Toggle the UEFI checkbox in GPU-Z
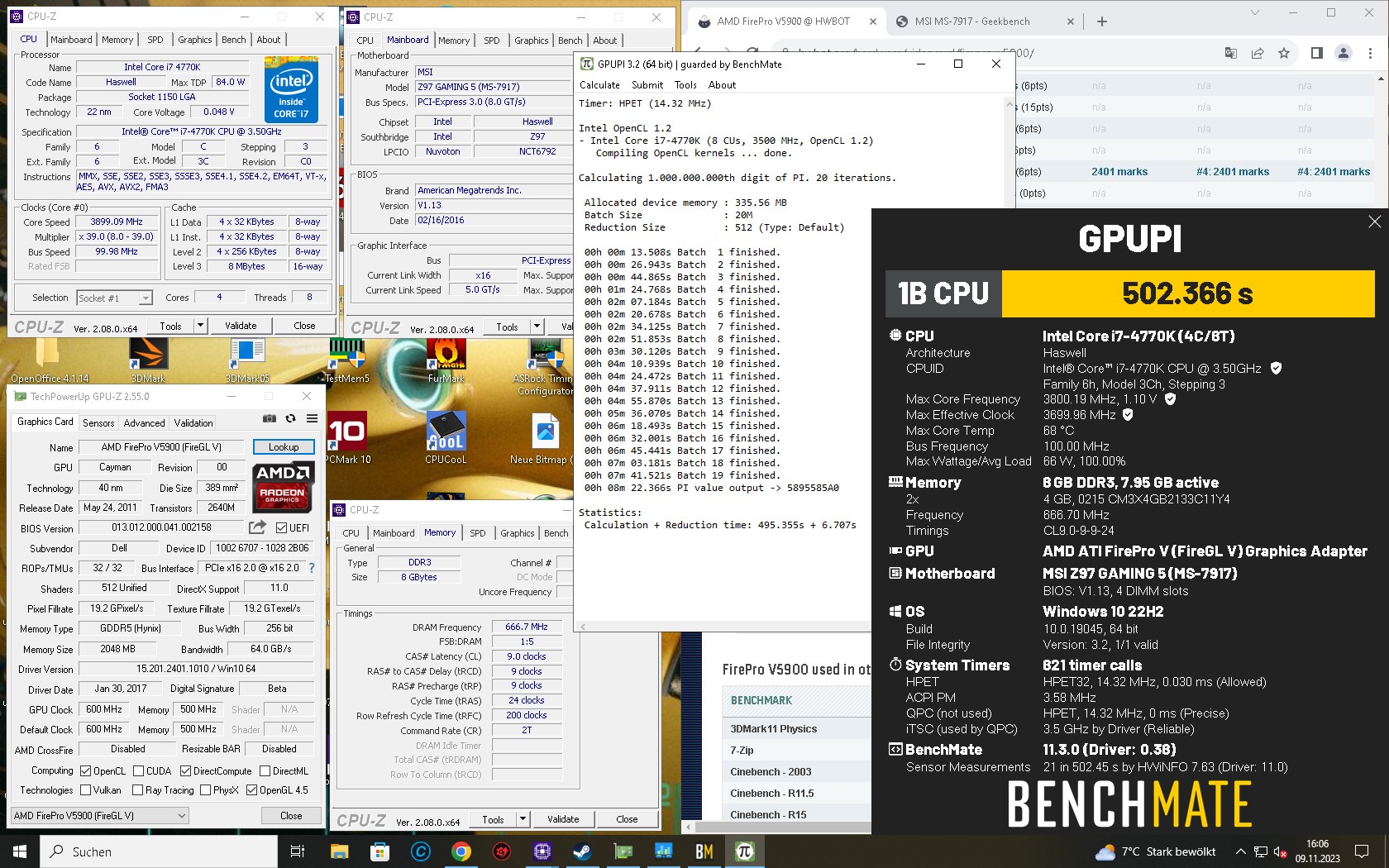Viewport: 1389px width, 868px height. [281, 527]
